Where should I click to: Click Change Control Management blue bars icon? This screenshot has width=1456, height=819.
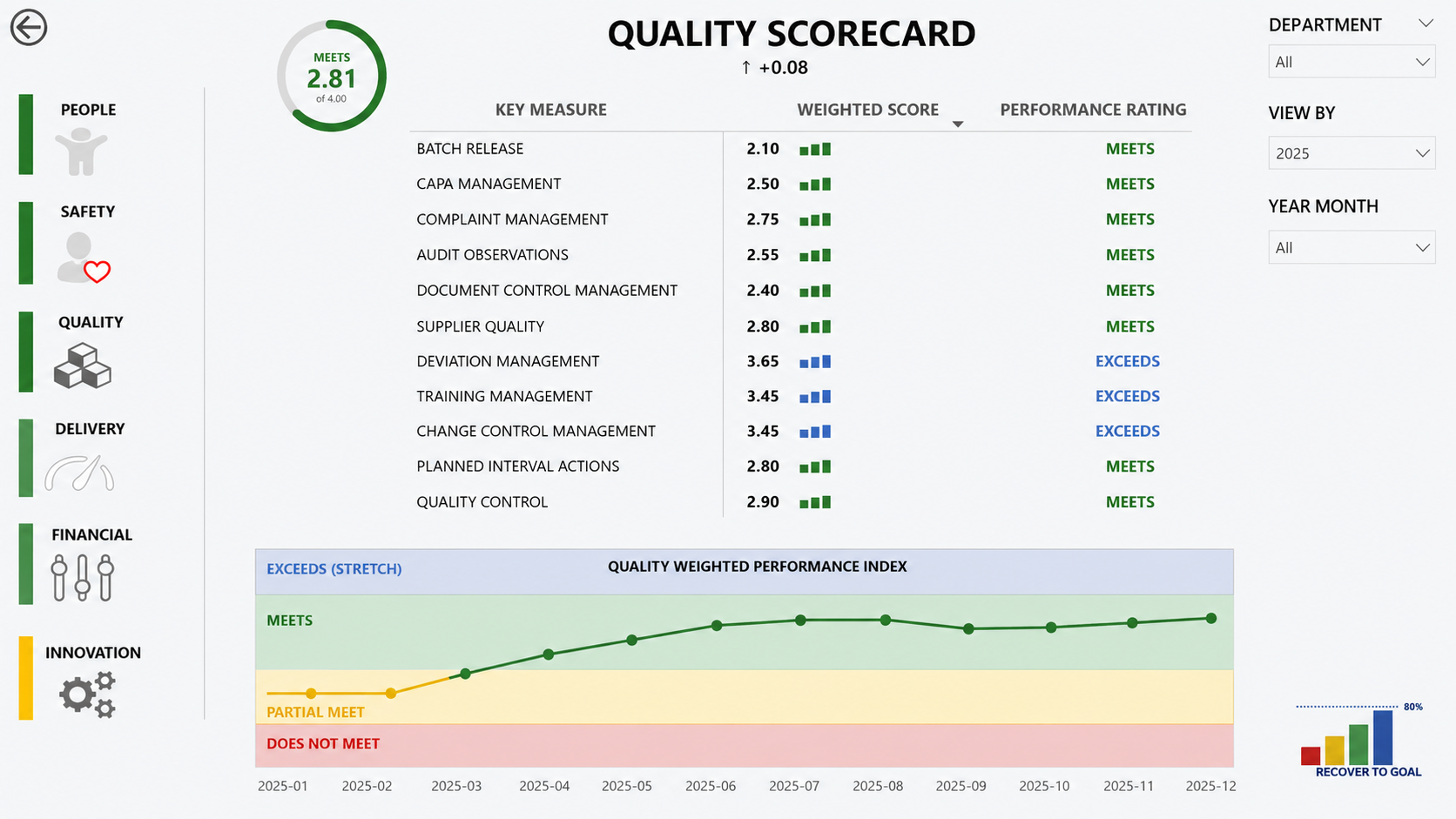pos(815,432)
